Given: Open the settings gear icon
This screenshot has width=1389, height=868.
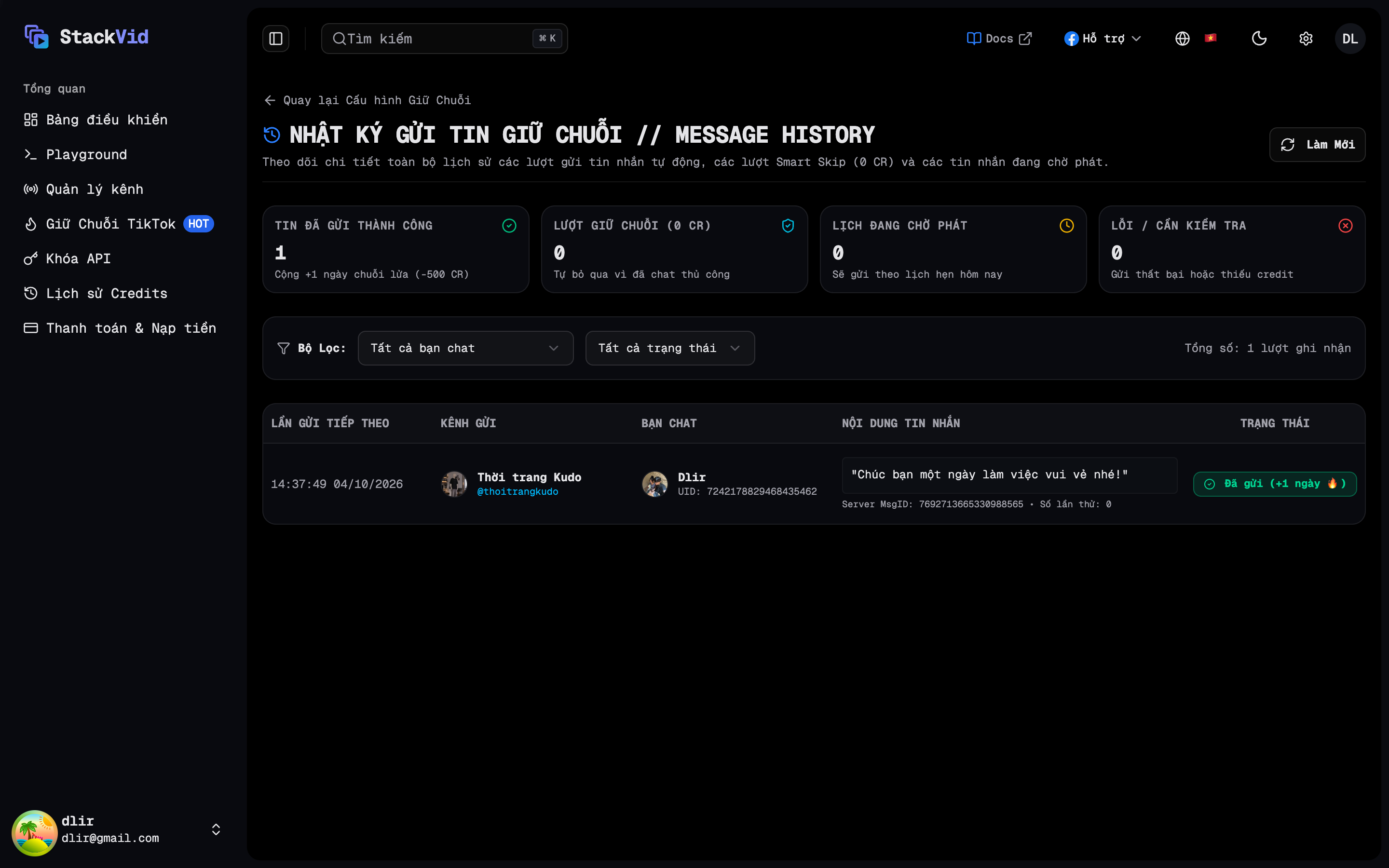Looking at the screenshot, I should tap(1306, 39).
